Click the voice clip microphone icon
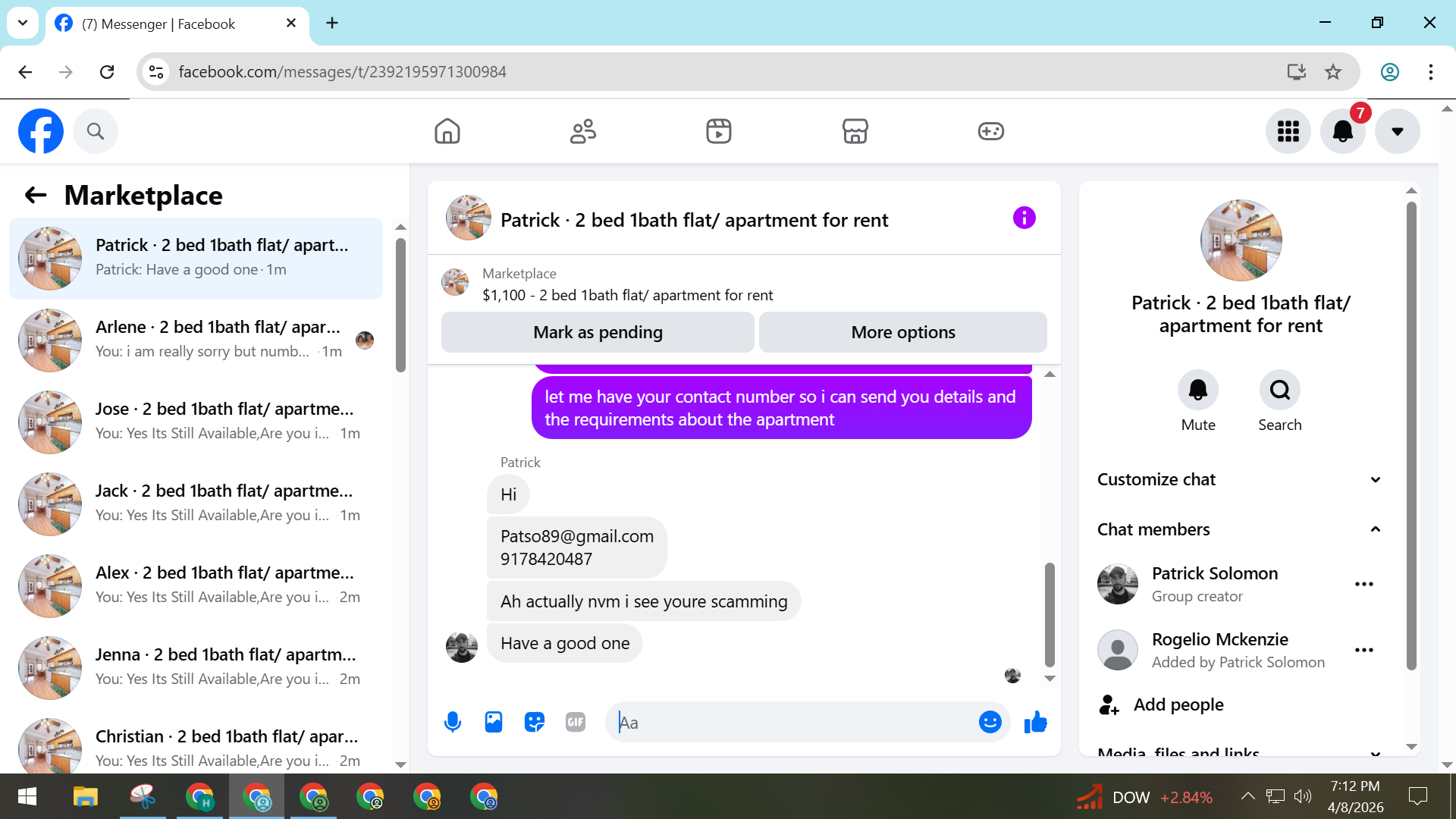 [453, 722]
